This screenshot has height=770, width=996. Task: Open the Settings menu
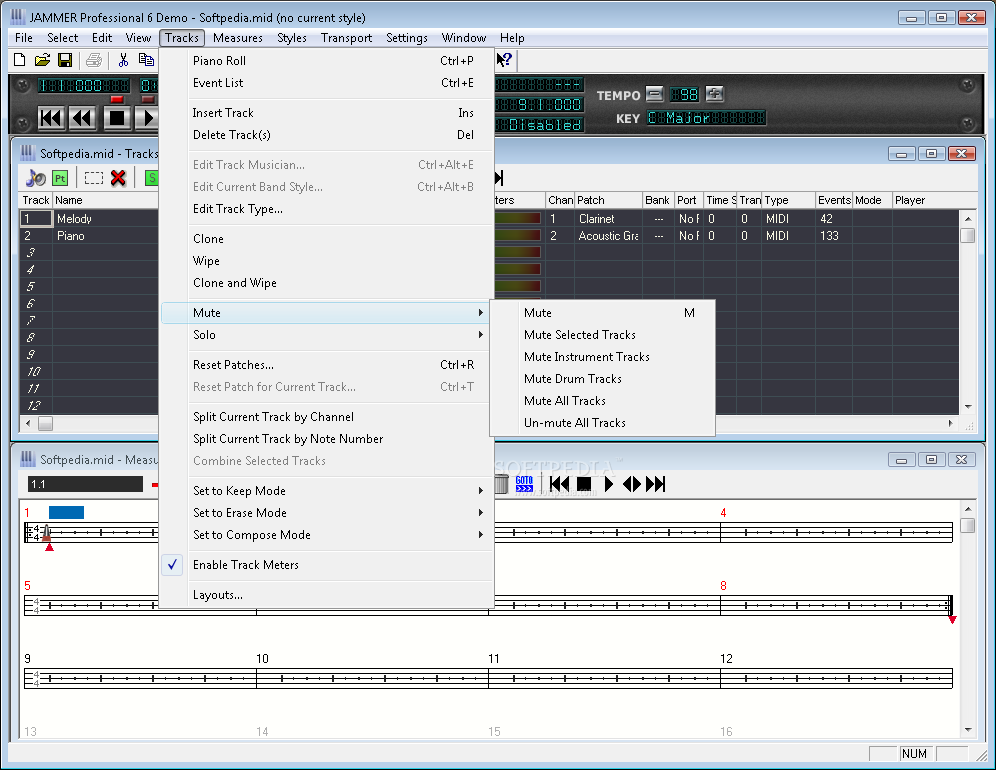coord(407,38)
